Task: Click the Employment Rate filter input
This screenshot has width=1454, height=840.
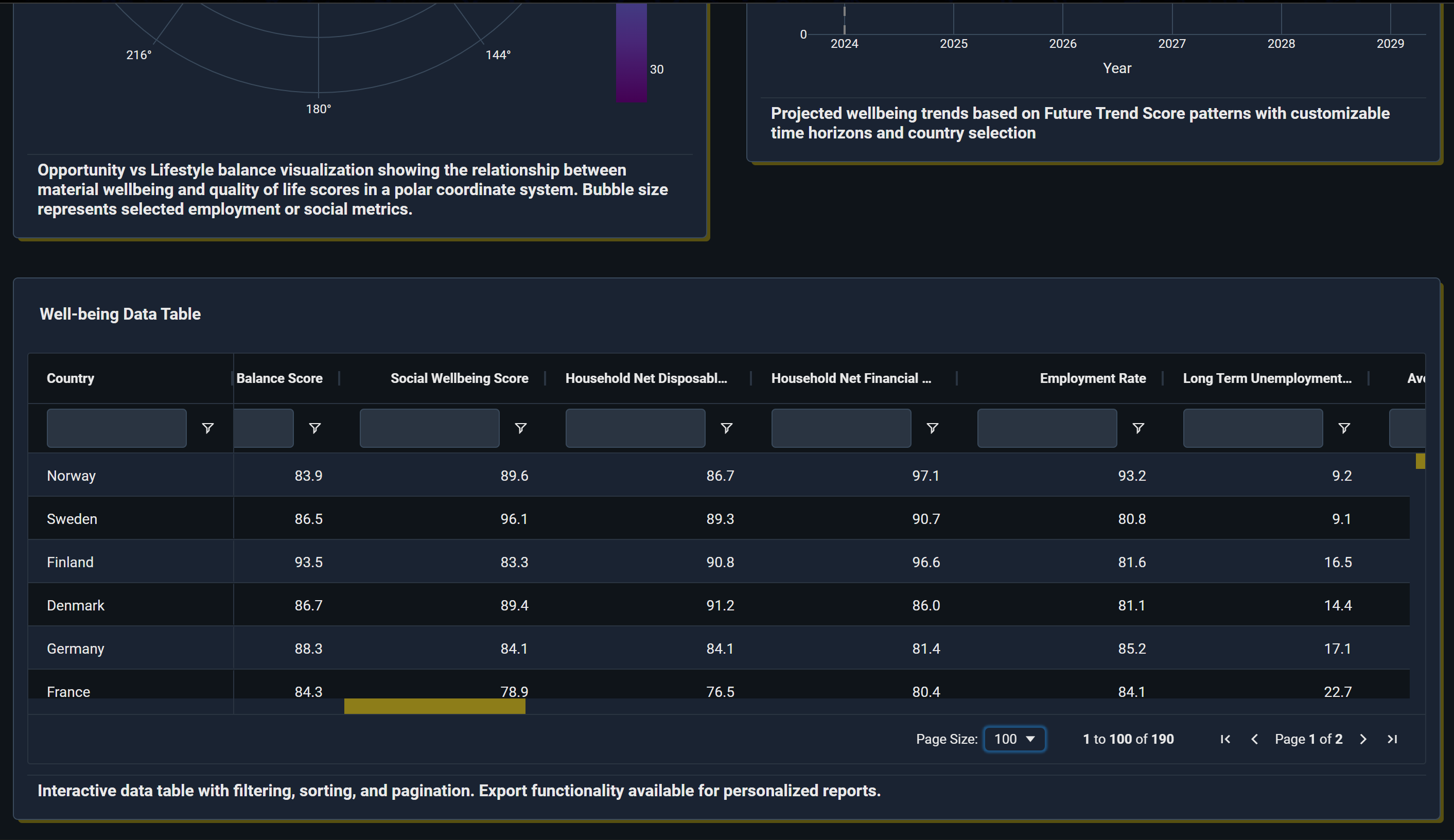Action: (x=1047, y=428)
